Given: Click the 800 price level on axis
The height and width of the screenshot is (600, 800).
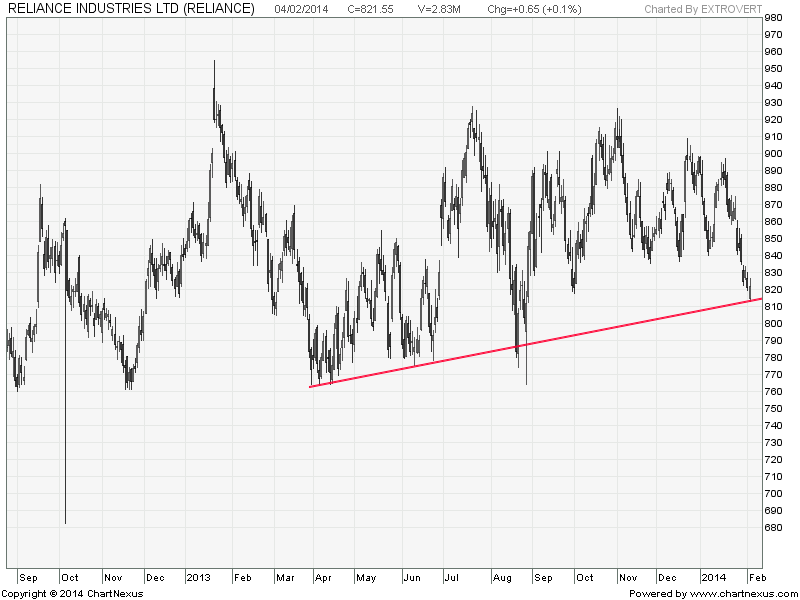Looking at the screenshot, I should (772, 324).
